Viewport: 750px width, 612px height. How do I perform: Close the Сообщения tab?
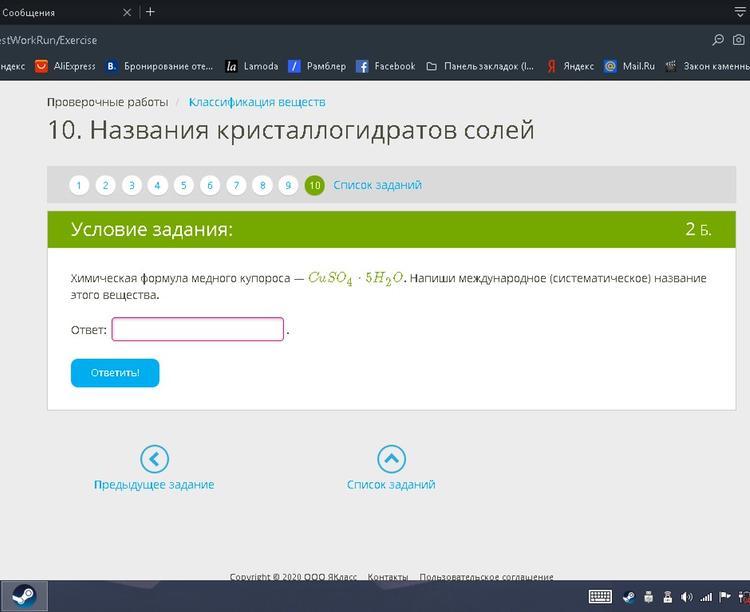(127, 12)
